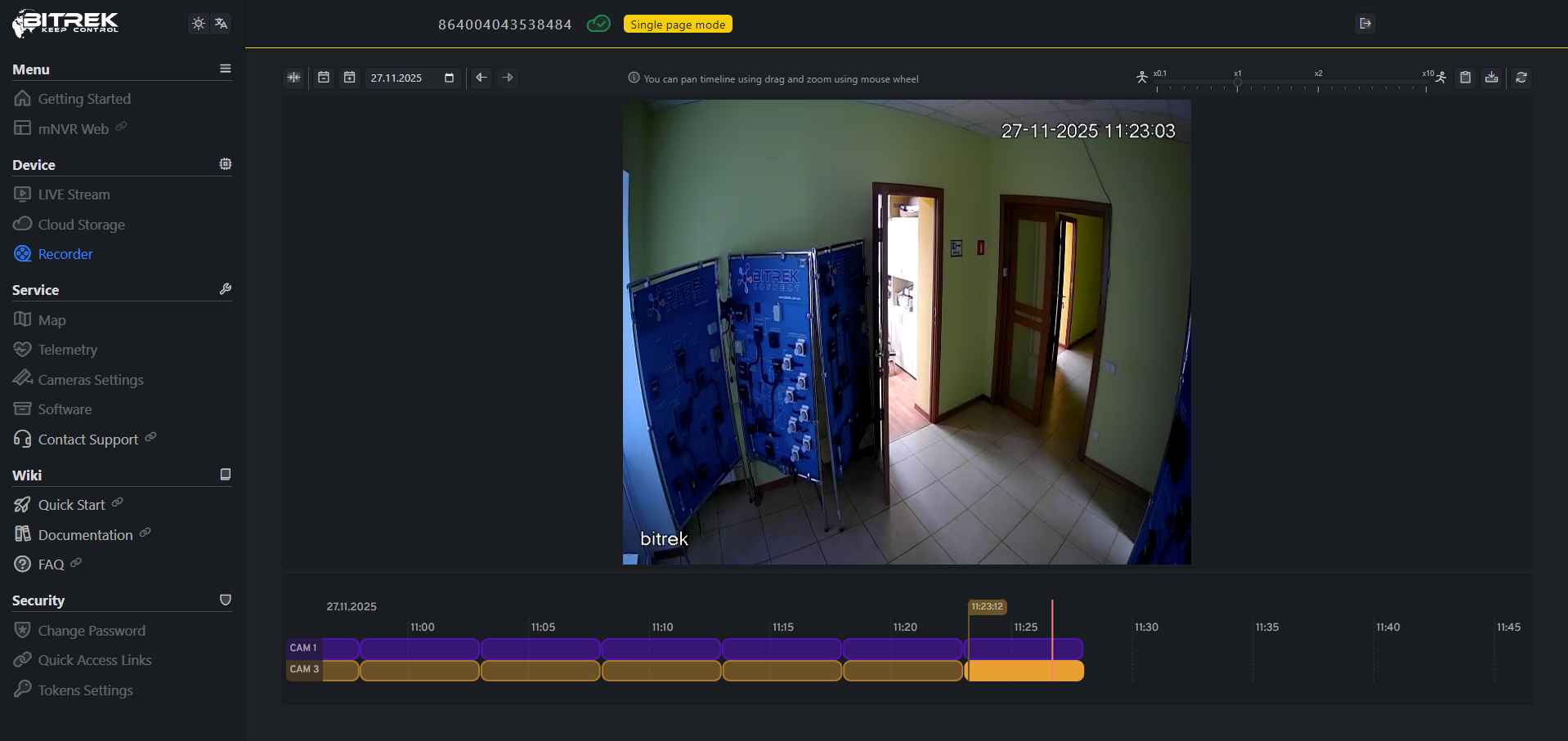Viewport: 1568px width, 741px height.
Task: Click the fit/collapse timeline icon
Action: click(x=293, y=78)
